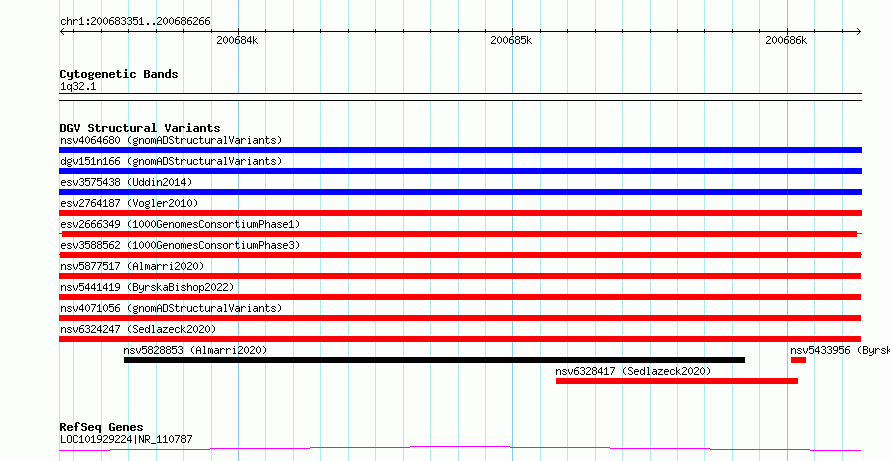The image size is (890, 461).
Task: Select the small red nsv5433956 bar
Action: (798, 360)
